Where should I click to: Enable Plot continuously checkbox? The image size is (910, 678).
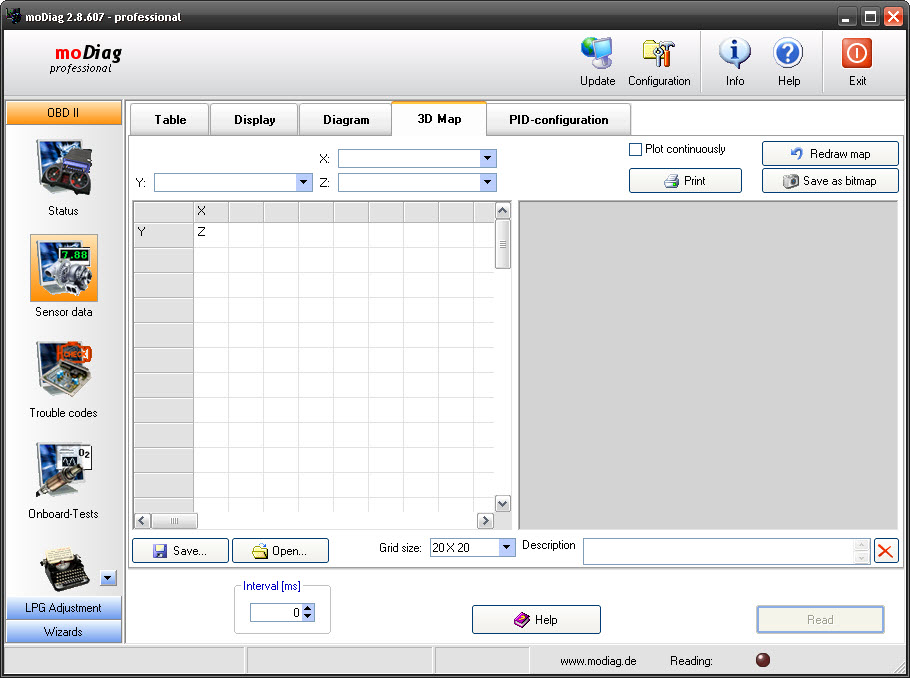tap(635, 150)
